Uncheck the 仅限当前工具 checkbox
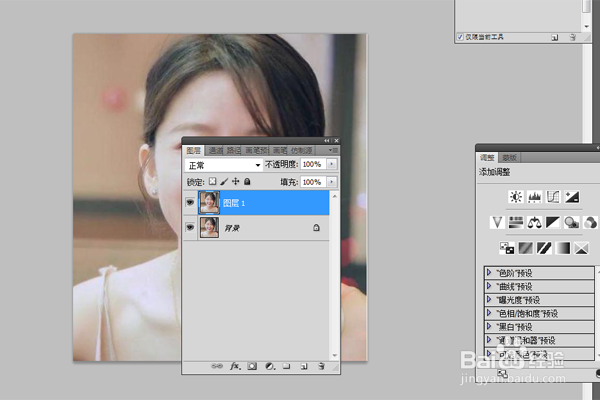 (460, 37)
